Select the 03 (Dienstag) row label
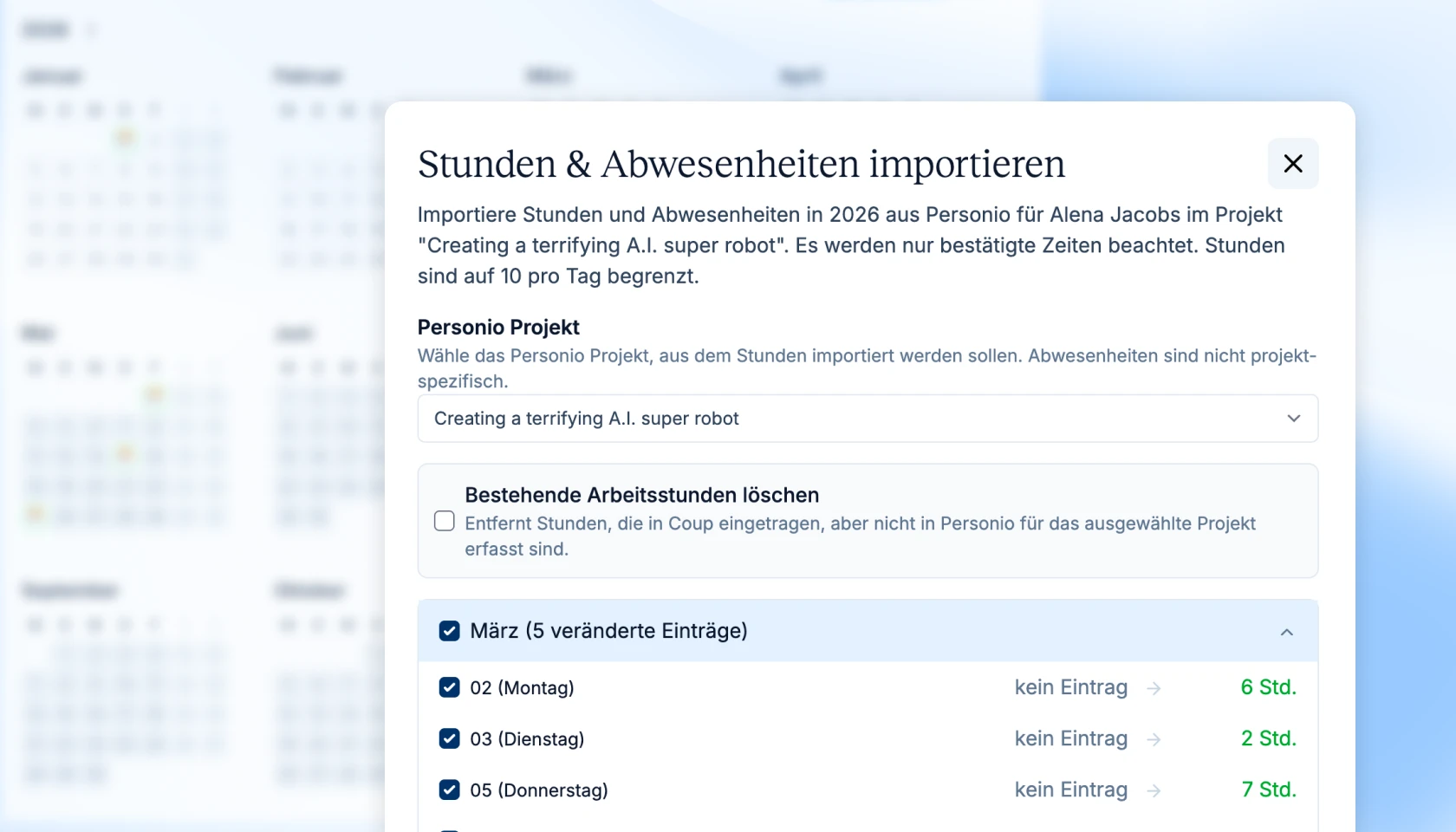 pyautogui.click(x=527, y=739)
